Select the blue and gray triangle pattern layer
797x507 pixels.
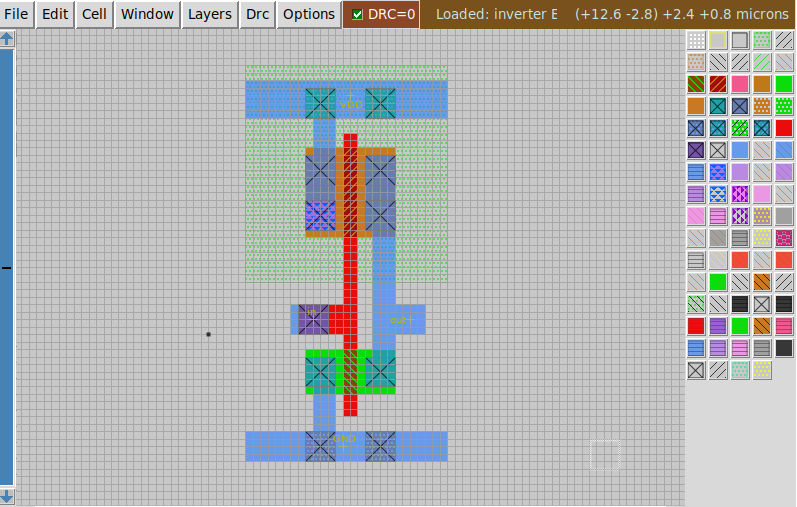(718, 194)
